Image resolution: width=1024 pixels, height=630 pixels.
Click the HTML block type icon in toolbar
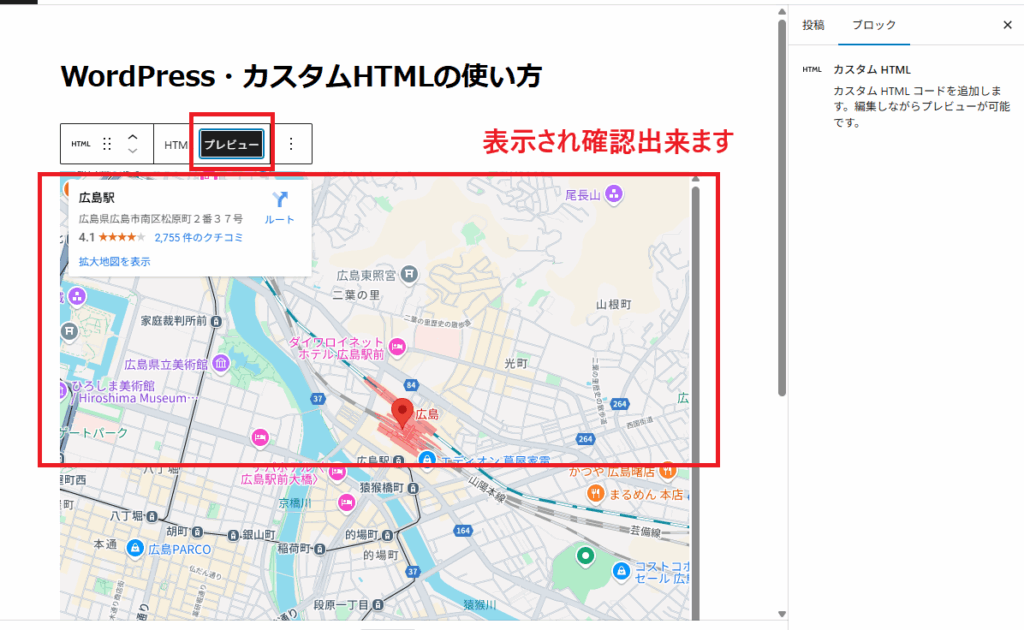(x=81, y=144)
